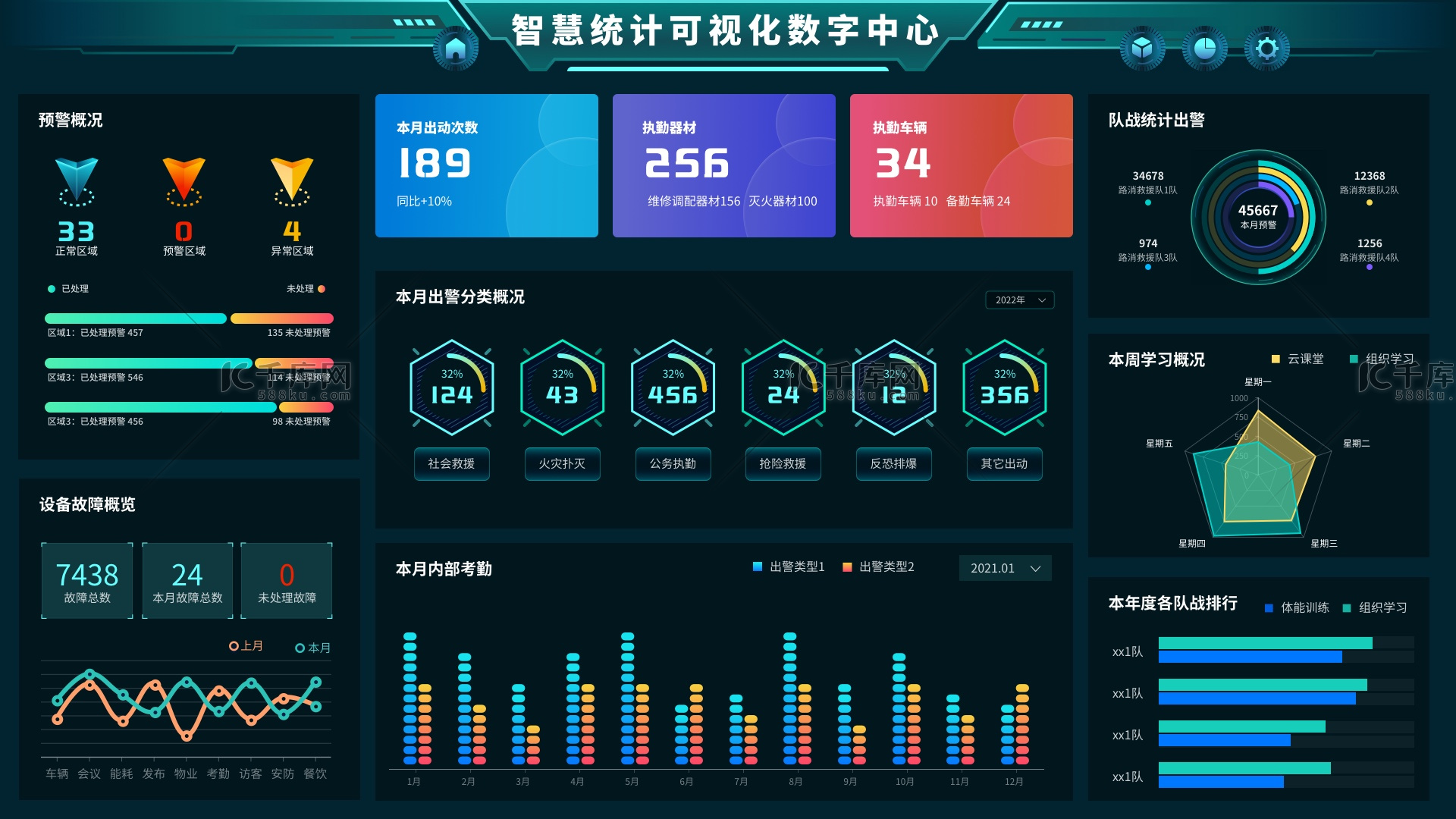Click 同比+10% text on blue card
Image resolution: width=1456 pixels, height=819 pixels.
pyautogui.click(x=424, y=202)
